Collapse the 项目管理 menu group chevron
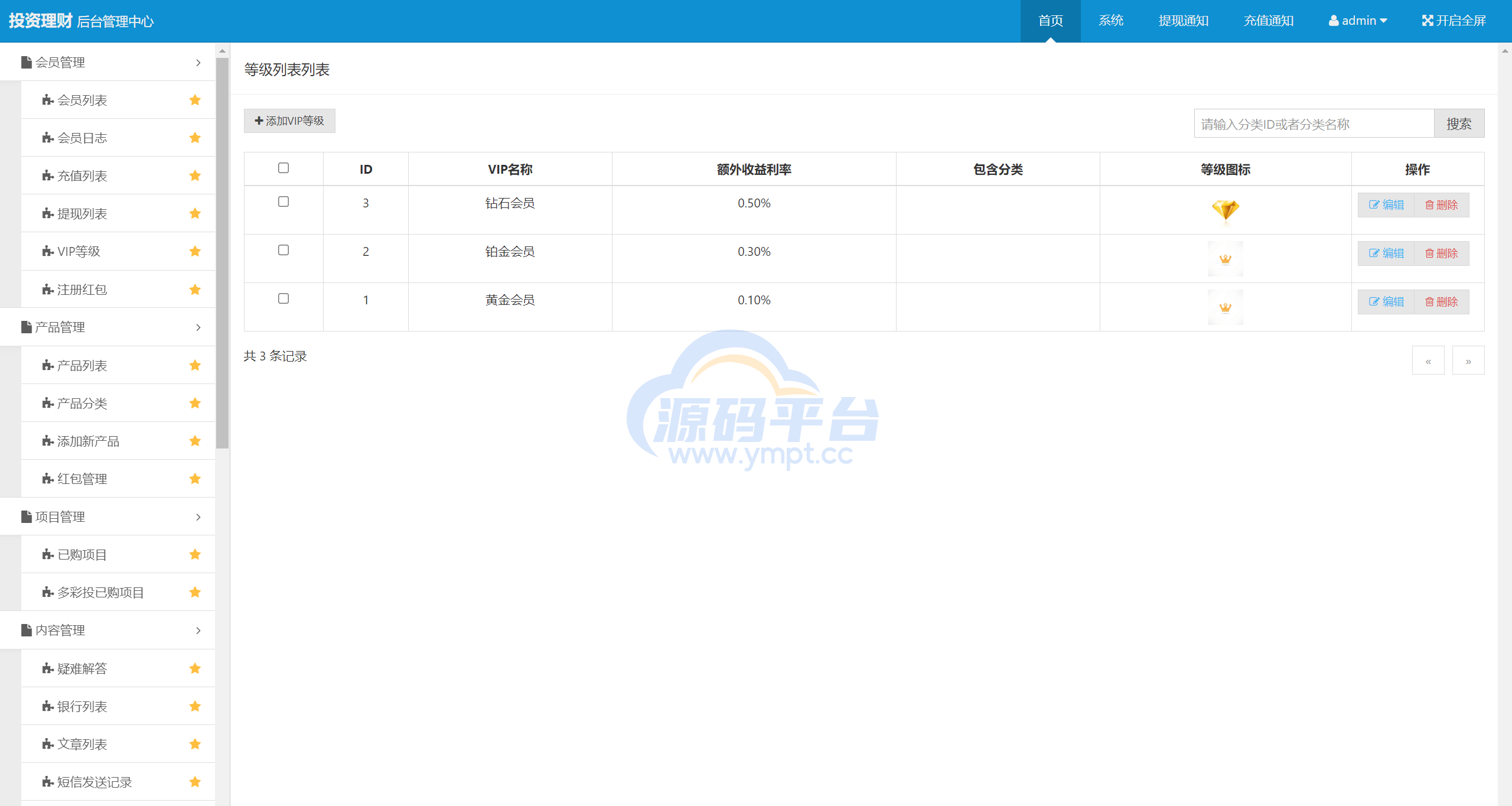1512x806 pixels. tap(198, 516)
